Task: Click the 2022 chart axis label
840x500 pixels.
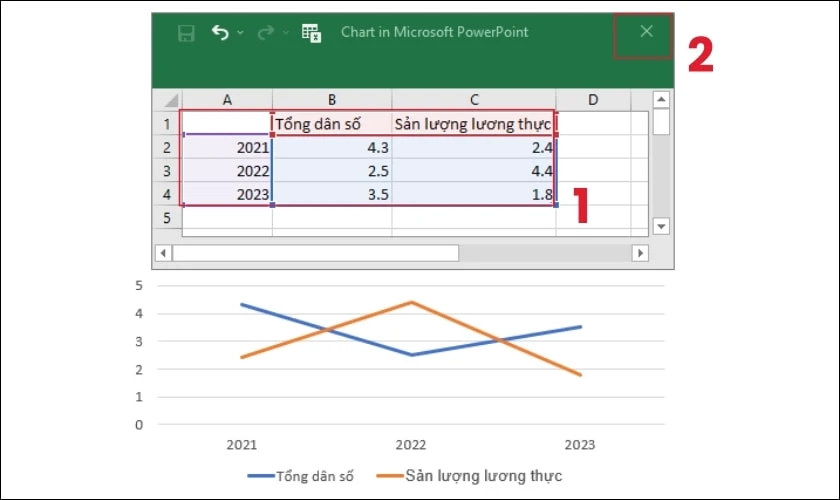Action: 411,445
